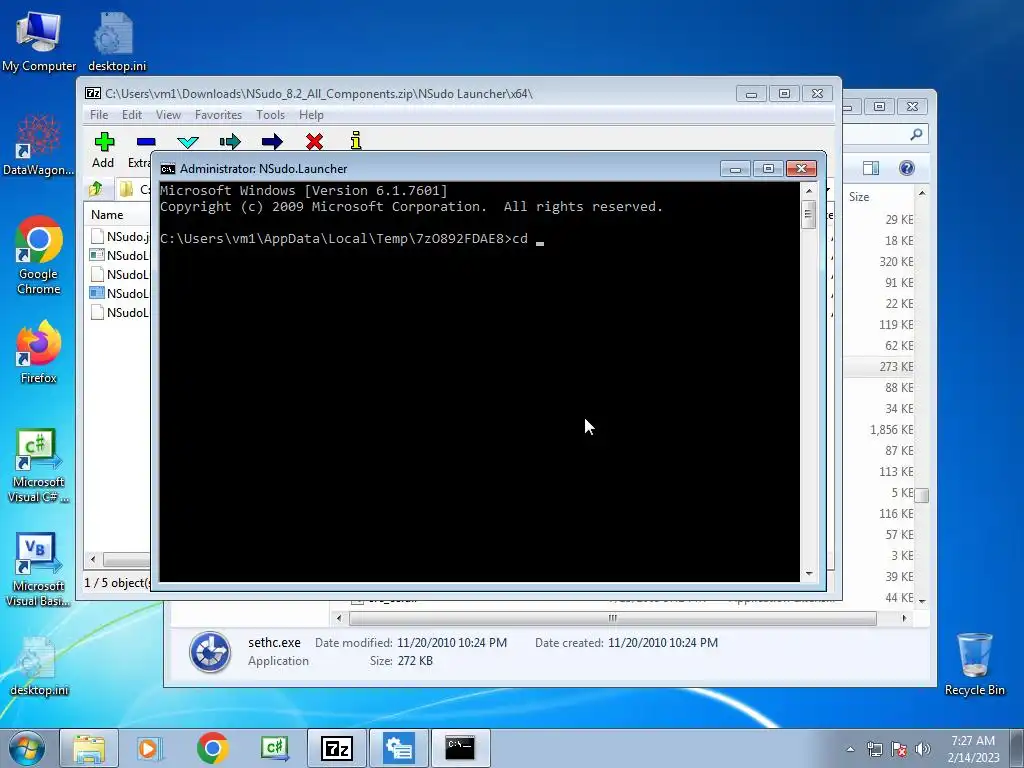Click the Copy arrow icon in 7-Zip toolbar
Image resolution: width=1024 pixels, height=768 pixels.
coord(230,141)
